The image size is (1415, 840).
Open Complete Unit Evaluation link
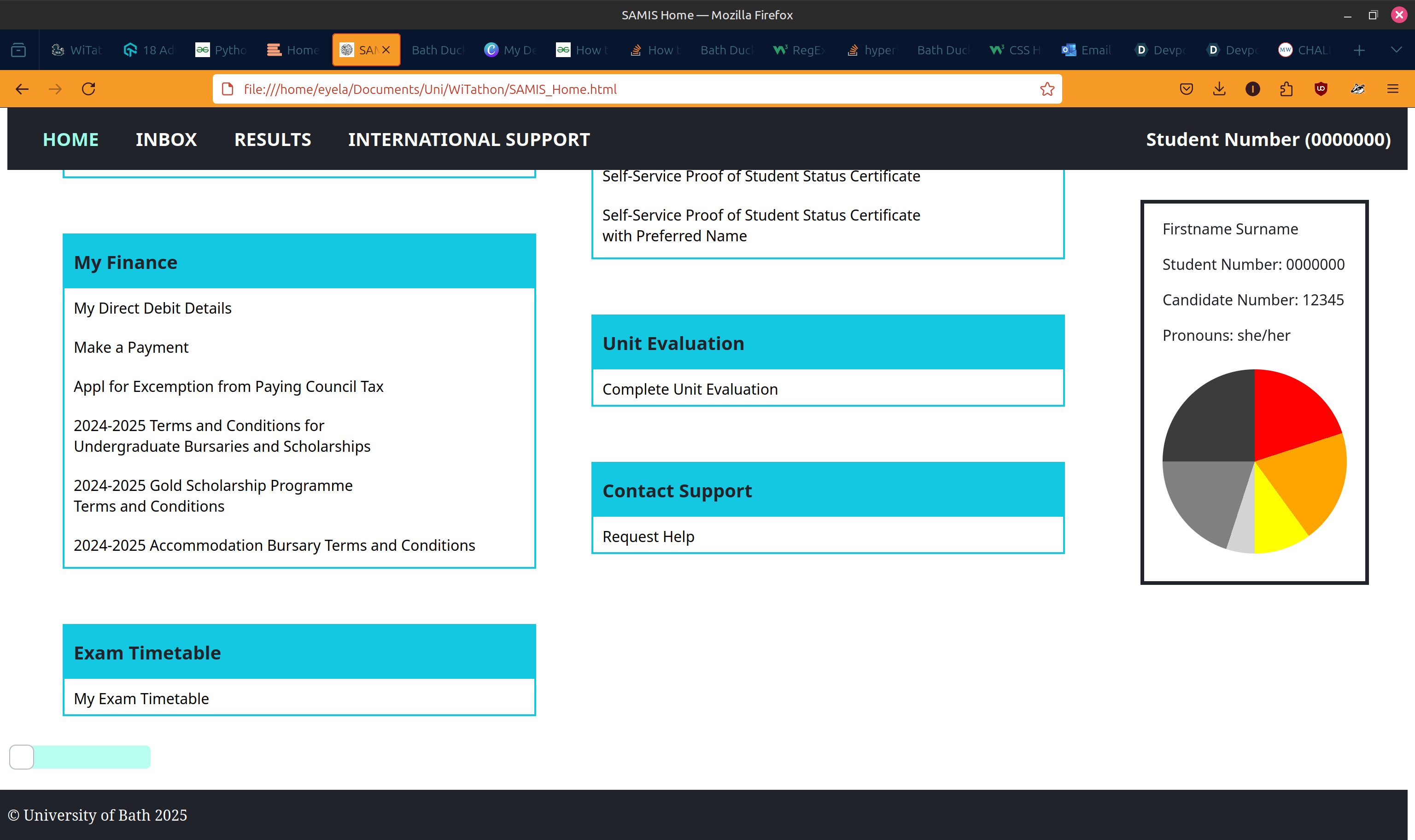(x=690, y=390)
